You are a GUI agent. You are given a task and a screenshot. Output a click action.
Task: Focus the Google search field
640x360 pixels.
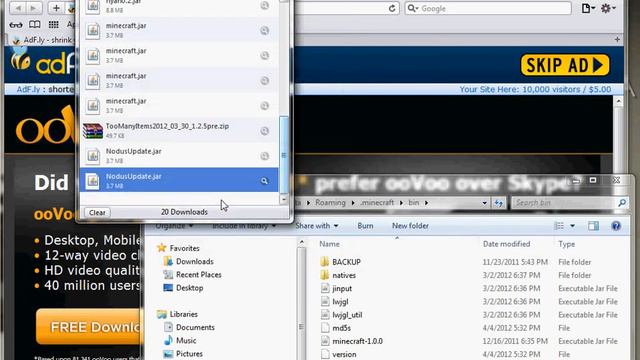488,8
